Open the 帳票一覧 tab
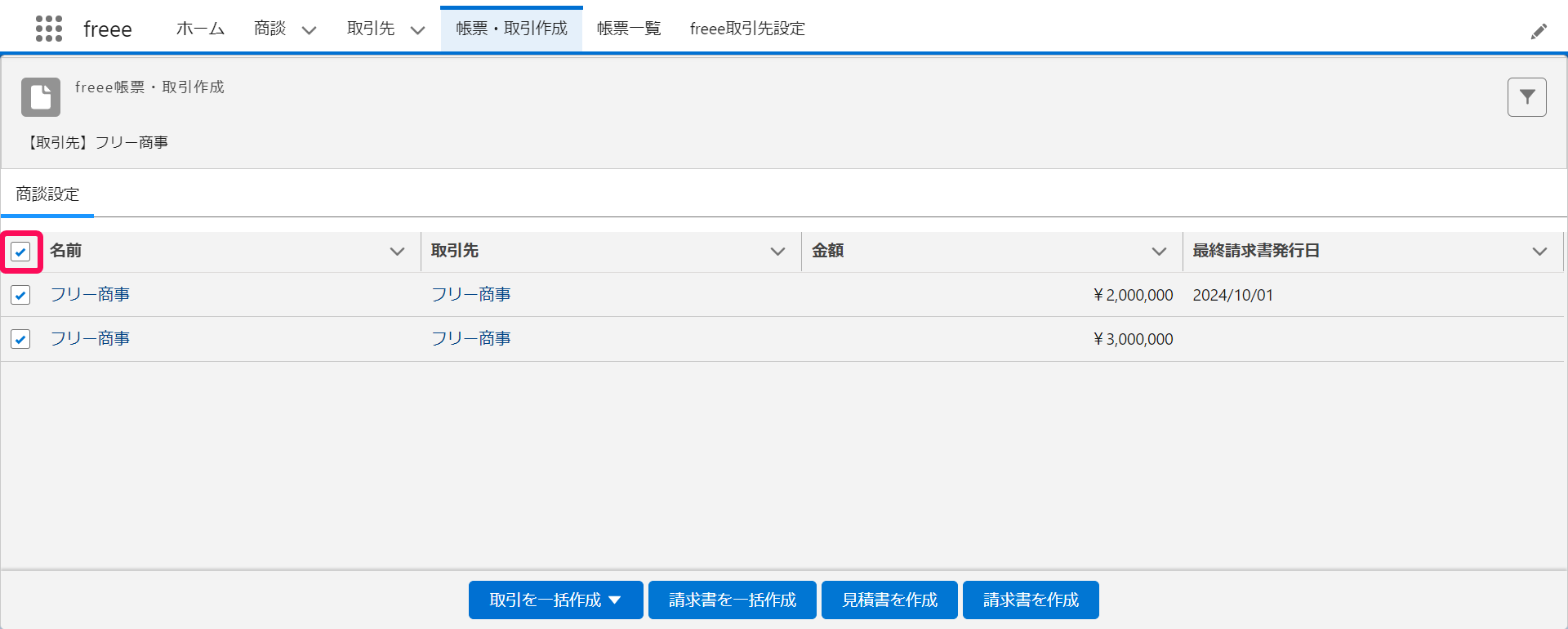This screenshot has height=629, width=1568. coord(629,29)
